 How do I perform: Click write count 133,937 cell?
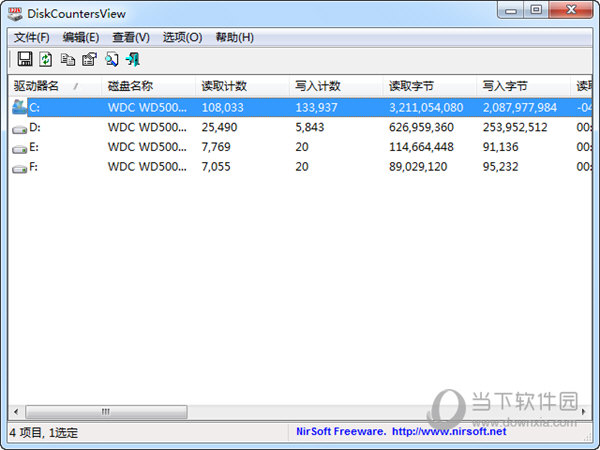pos(316,108)
